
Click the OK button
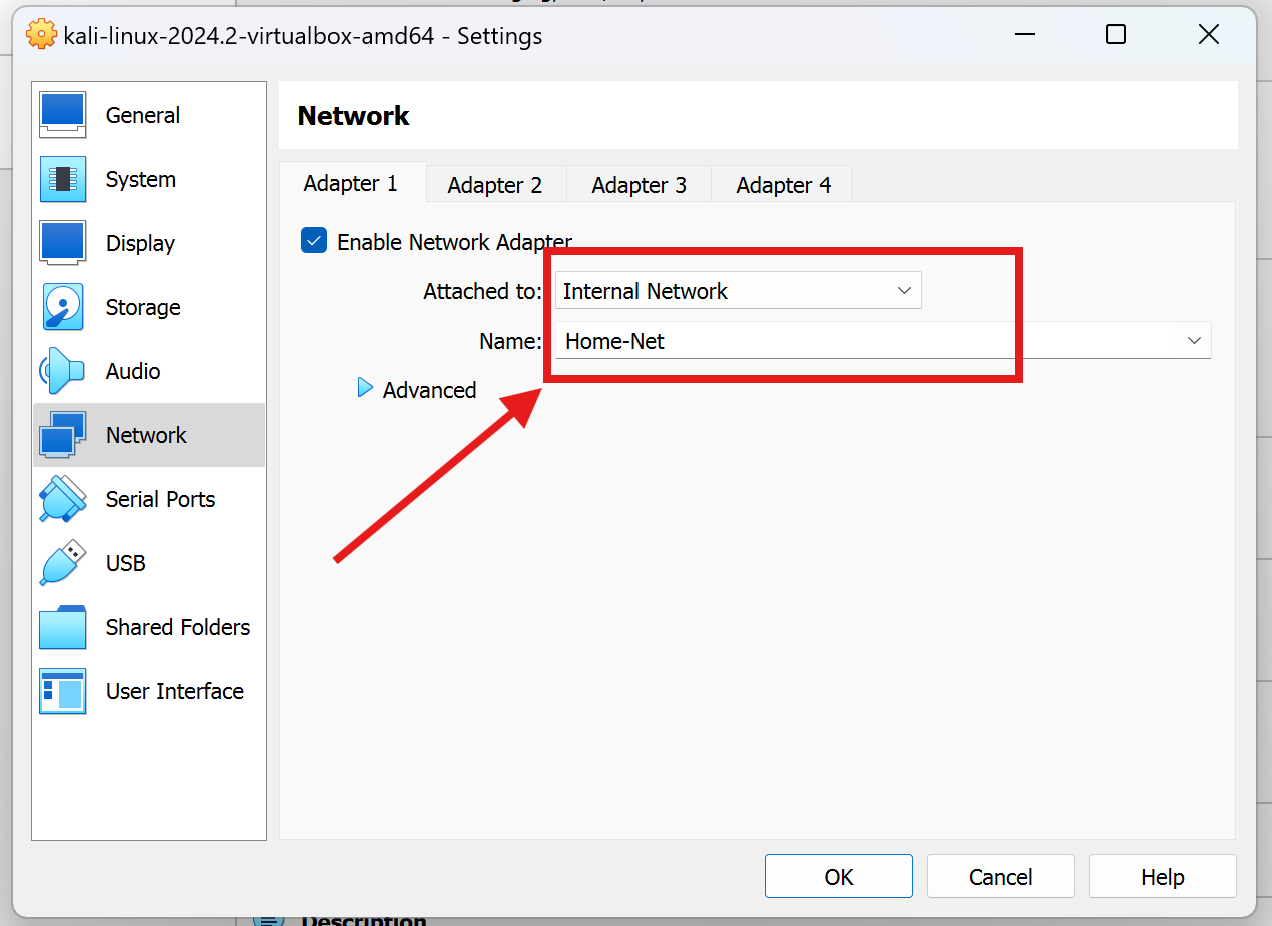(838, 876)
